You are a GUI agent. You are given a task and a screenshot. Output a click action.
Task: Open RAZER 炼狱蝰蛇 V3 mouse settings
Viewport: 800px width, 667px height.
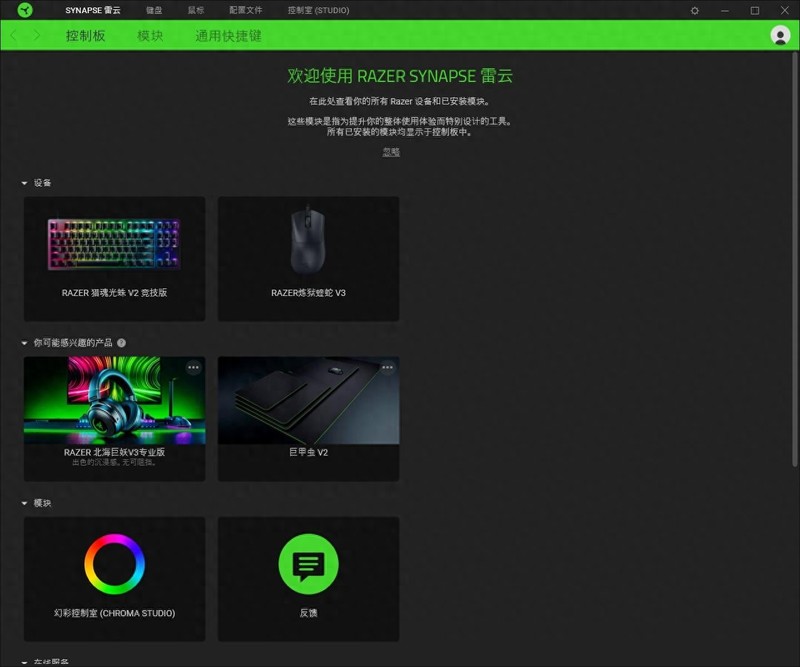point(307,258)
